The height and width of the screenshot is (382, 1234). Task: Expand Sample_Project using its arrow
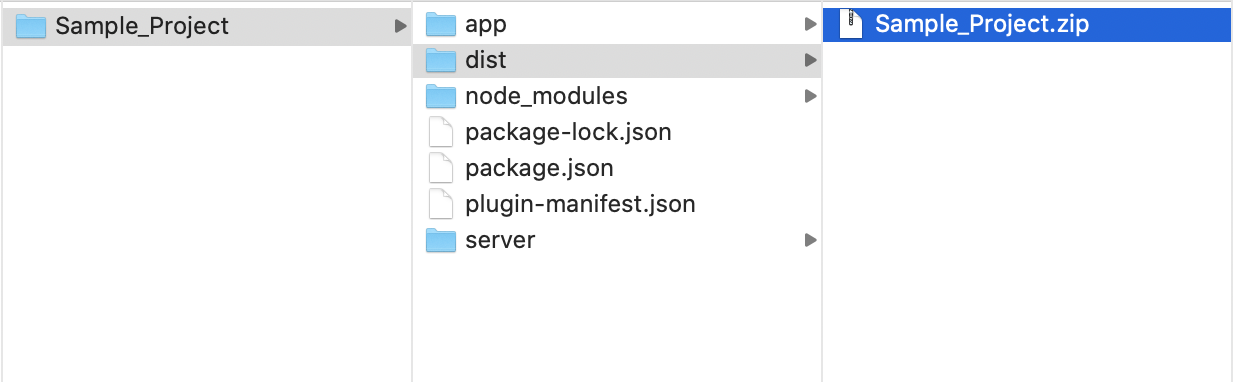pyautogui.click(x=400, y=25)
